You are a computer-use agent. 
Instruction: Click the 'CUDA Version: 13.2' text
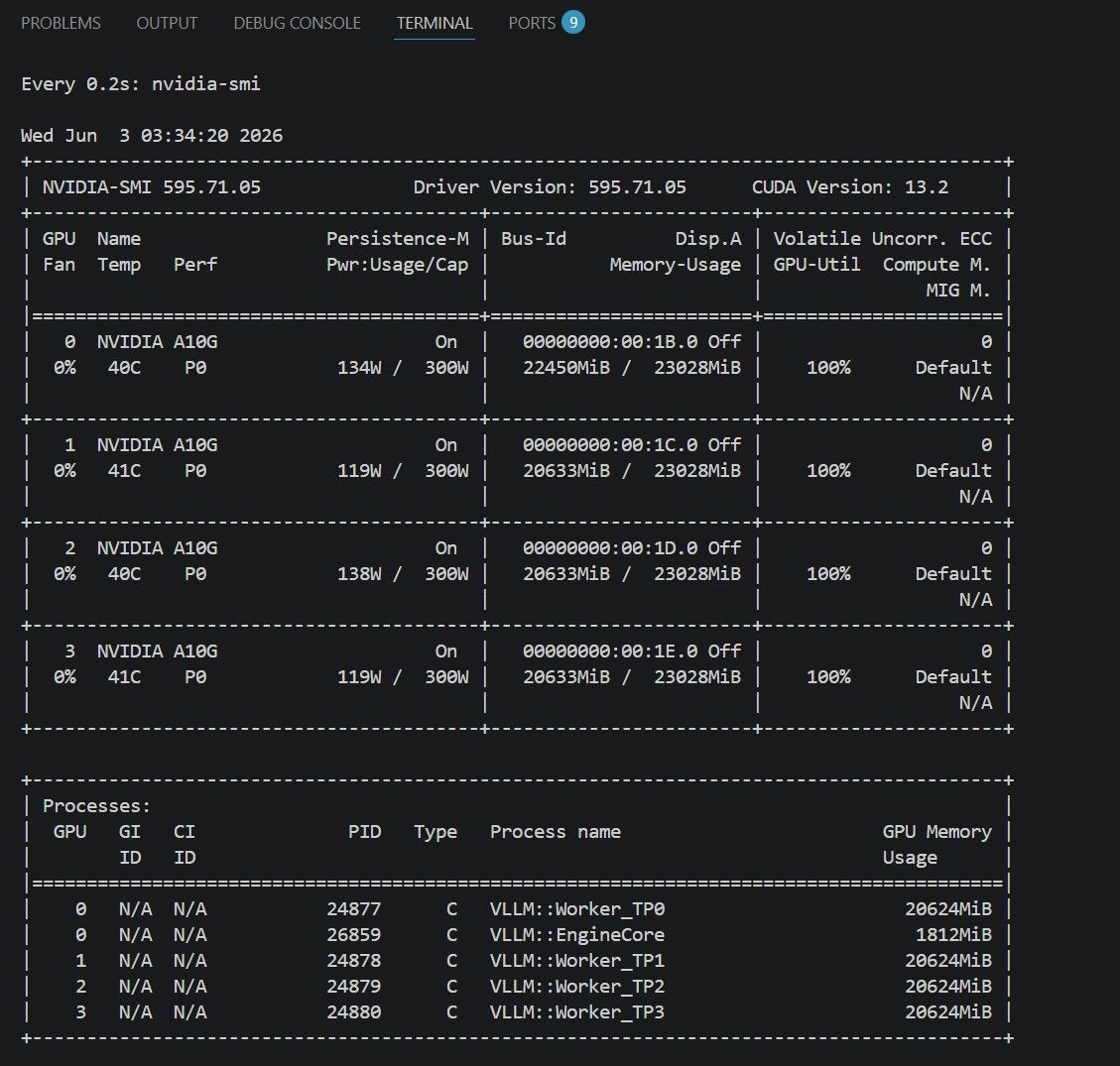coord(850,187)
